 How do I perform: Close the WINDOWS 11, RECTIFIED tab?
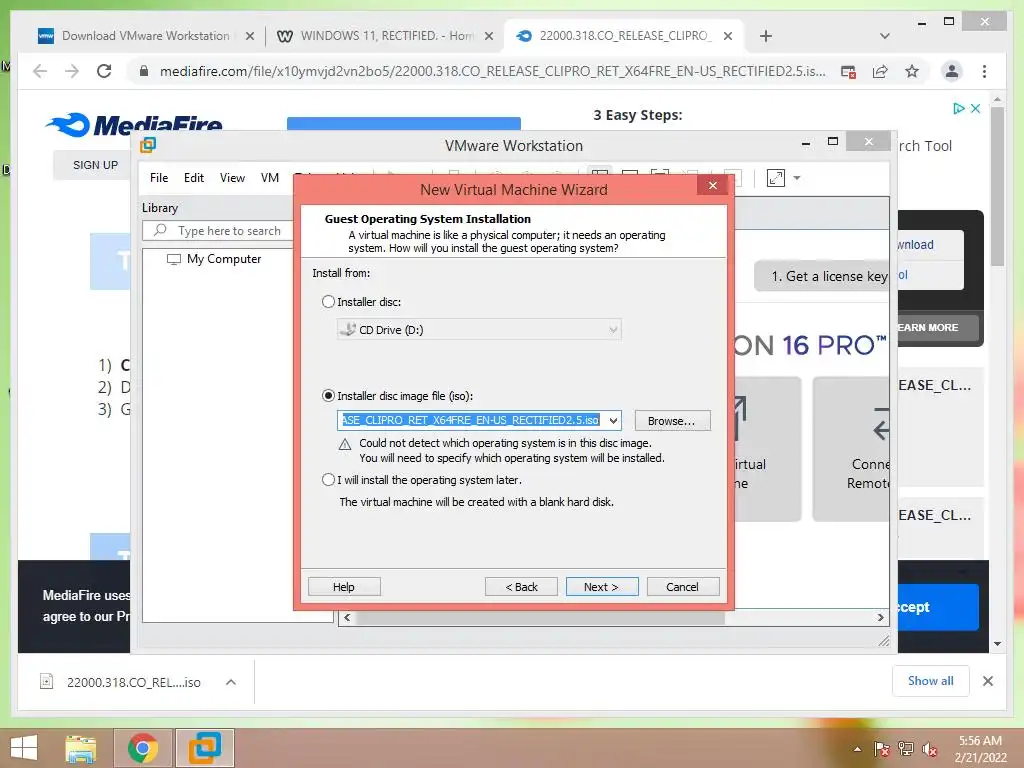tap(488, 36)
